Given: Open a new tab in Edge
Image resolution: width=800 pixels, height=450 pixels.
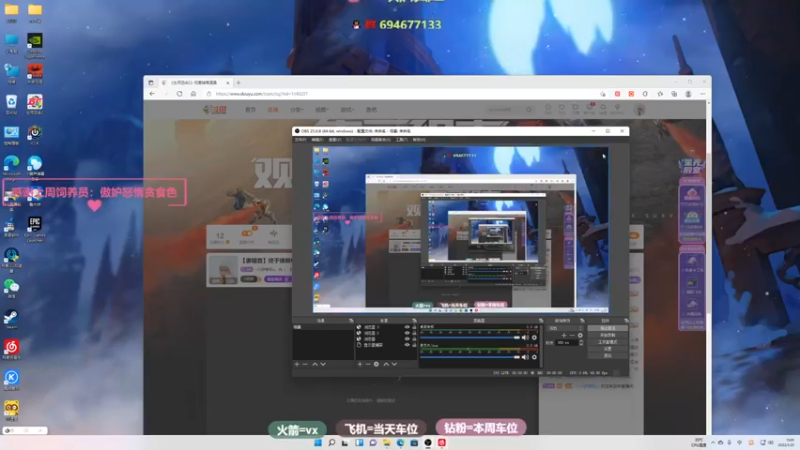Looking at the screenshot, I should [x=238, y=82].
